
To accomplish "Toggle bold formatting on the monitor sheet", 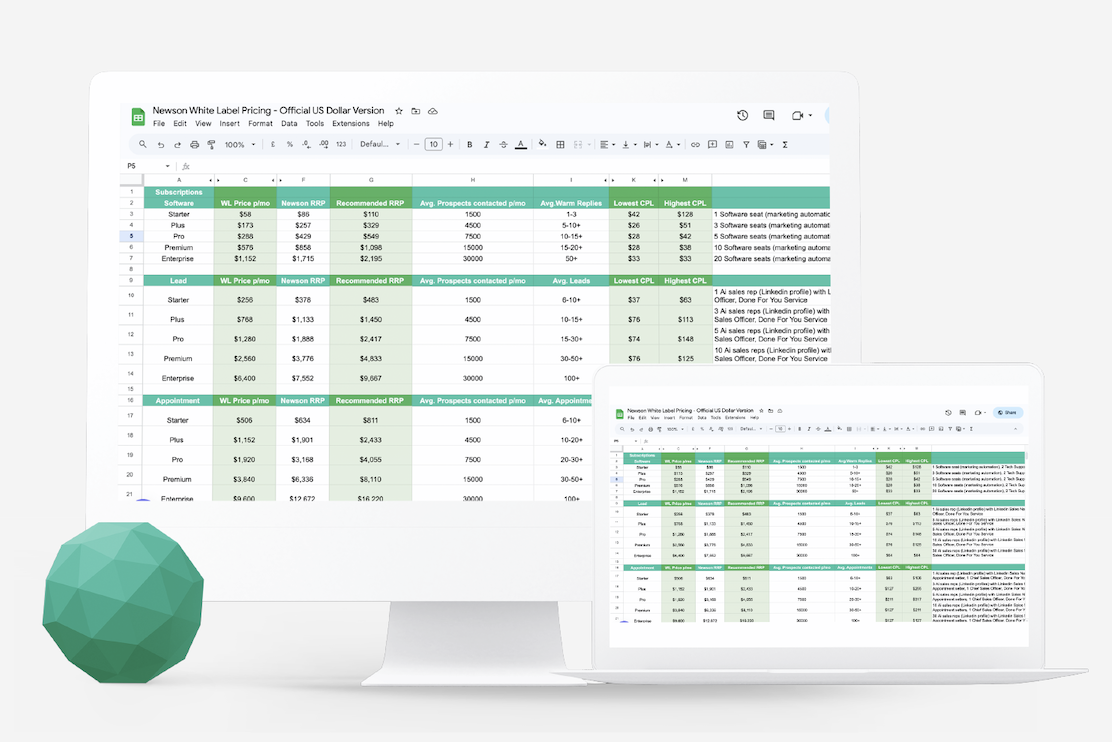I will pos(469,145).
